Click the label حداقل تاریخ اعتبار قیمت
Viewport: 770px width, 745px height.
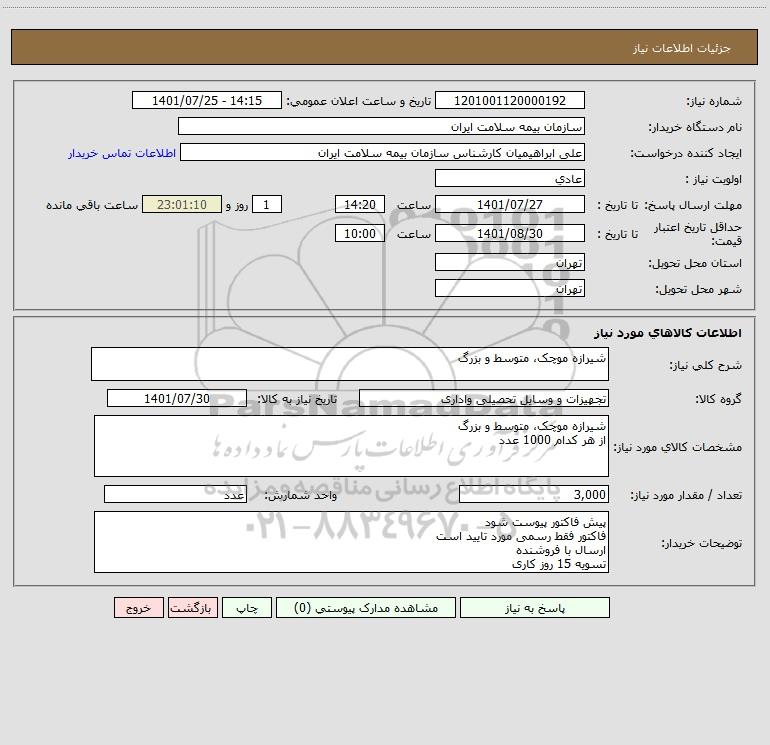[697, 234]
